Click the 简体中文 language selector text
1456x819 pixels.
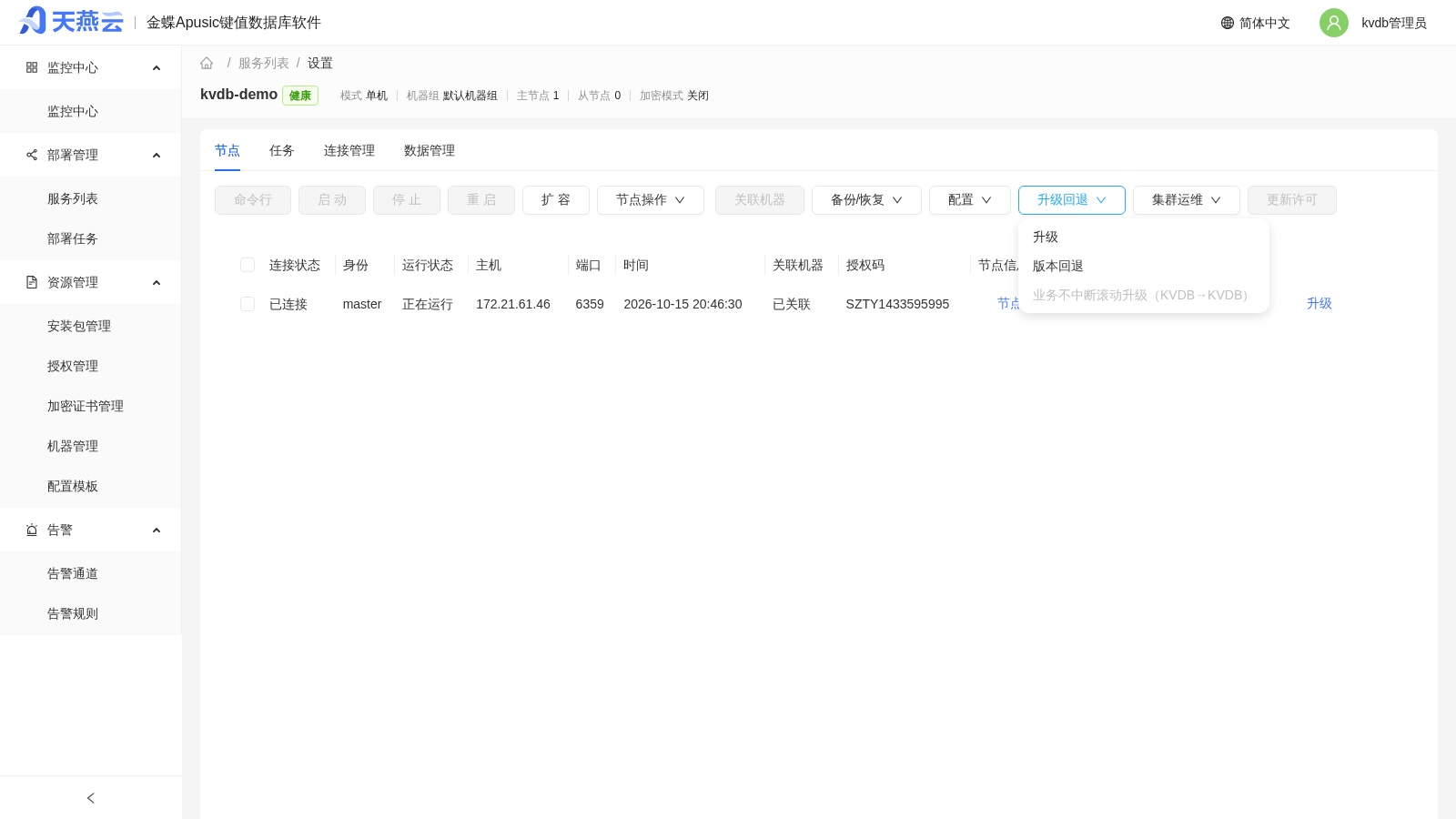point(1265,23)
